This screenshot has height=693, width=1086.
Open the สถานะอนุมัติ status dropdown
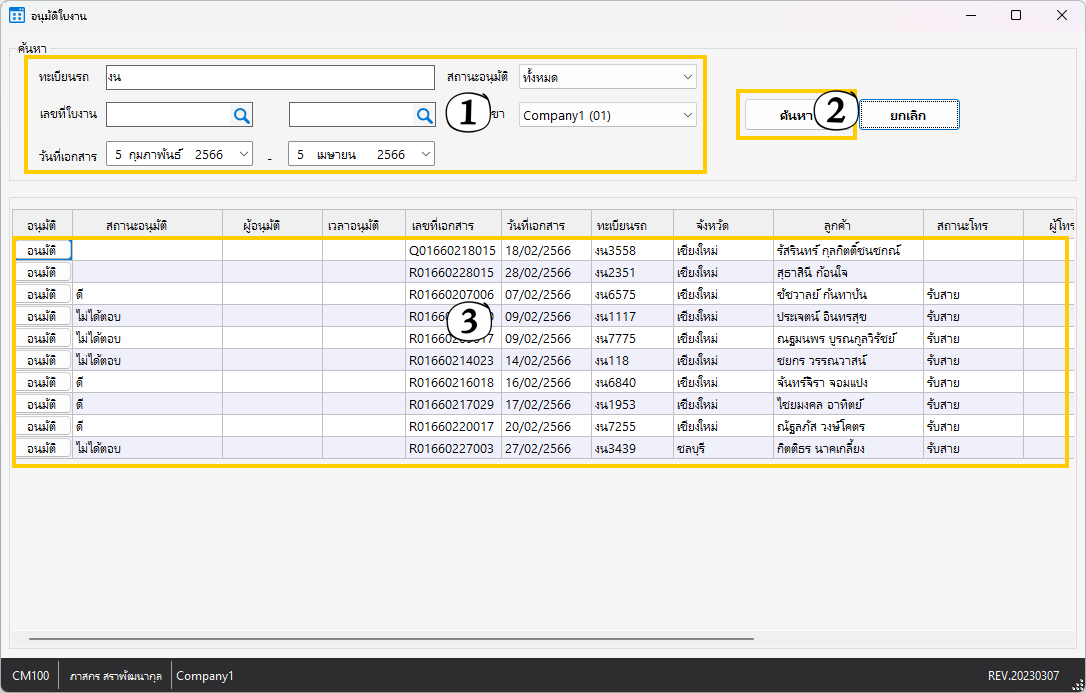(687, 77)
